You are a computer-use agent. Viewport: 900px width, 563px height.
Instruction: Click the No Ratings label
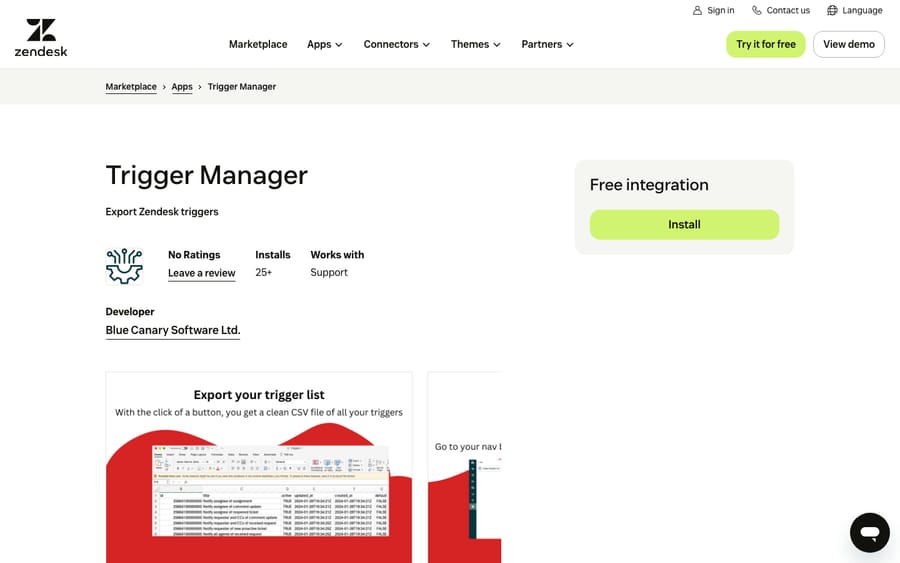coord(194,255)
